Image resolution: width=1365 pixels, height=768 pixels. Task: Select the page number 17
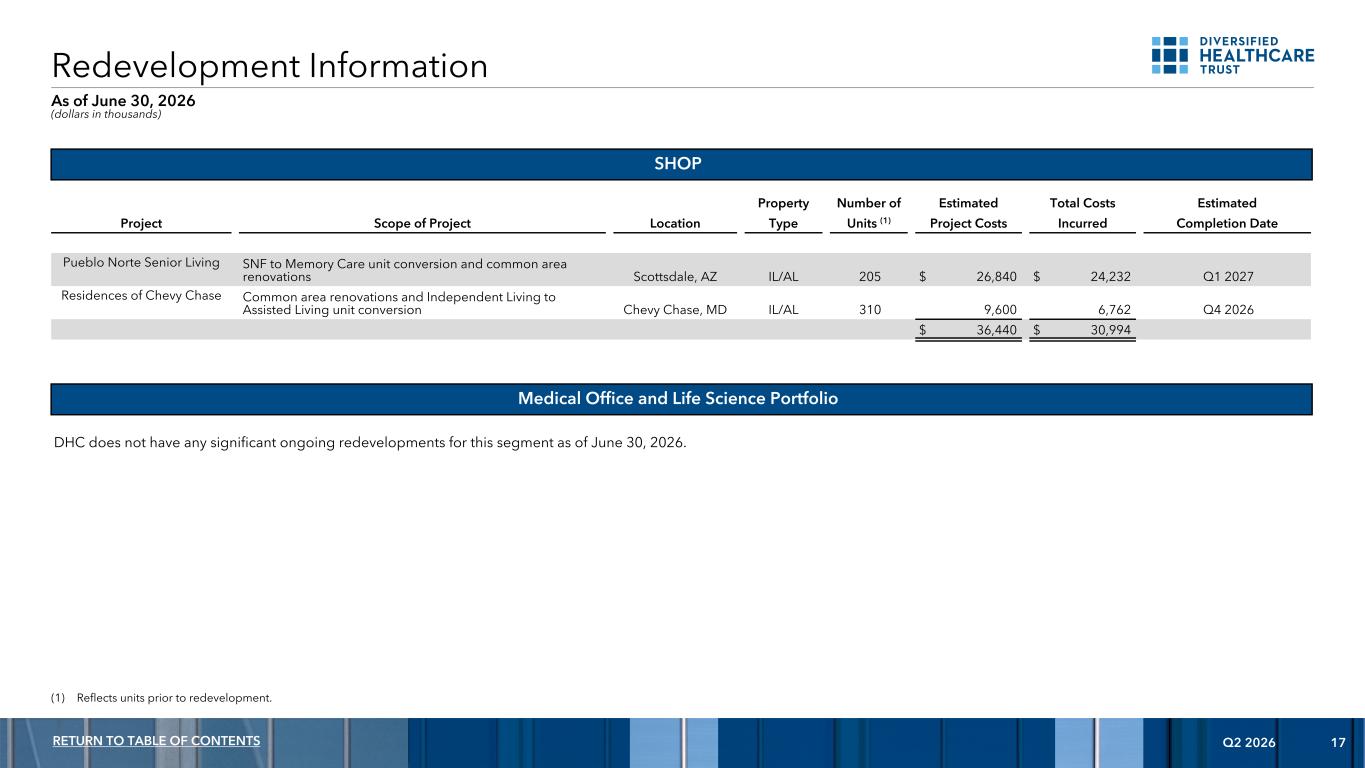1338,742
